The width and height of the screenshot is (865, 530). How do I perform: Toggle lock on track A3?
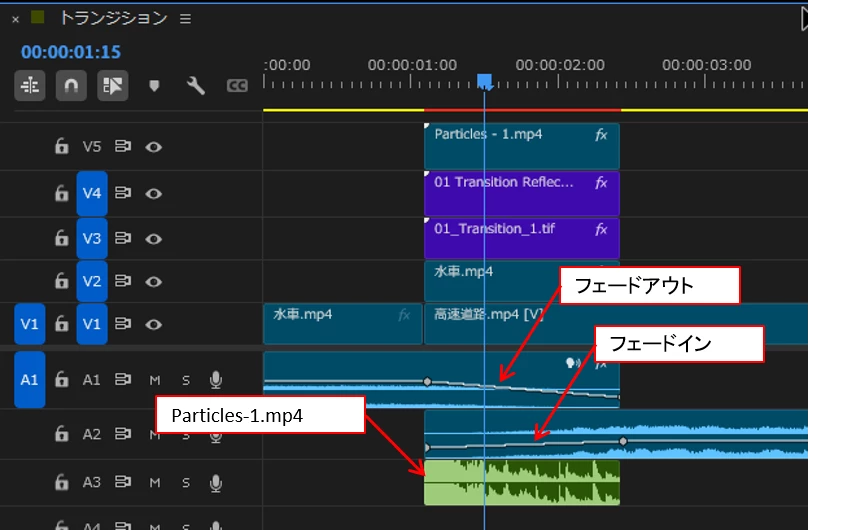pos(61,483)
